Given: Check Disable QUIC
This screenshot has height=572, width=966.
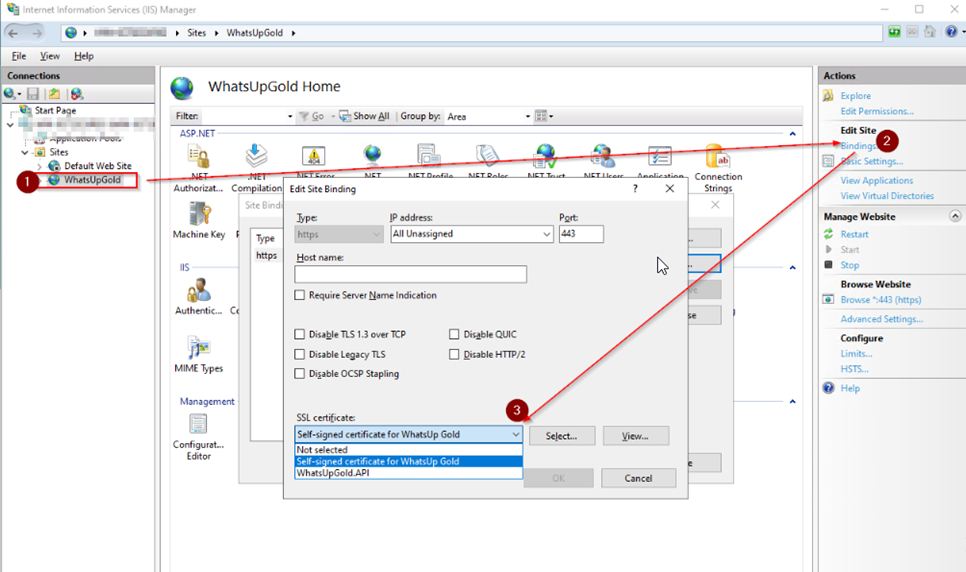Looking at the screenshot, I should click(x=454, y=334).
